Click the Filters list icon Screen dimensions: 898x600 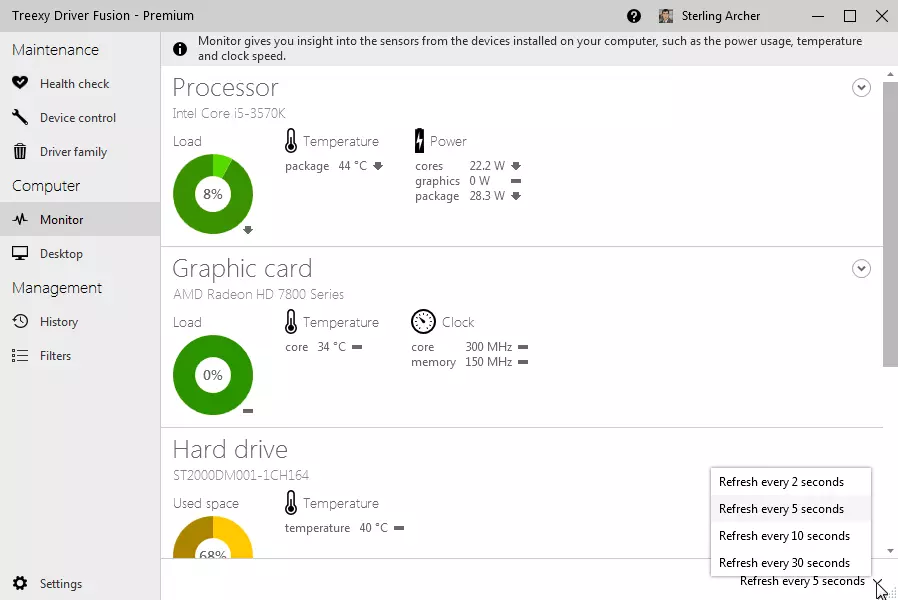click(20, 356)
